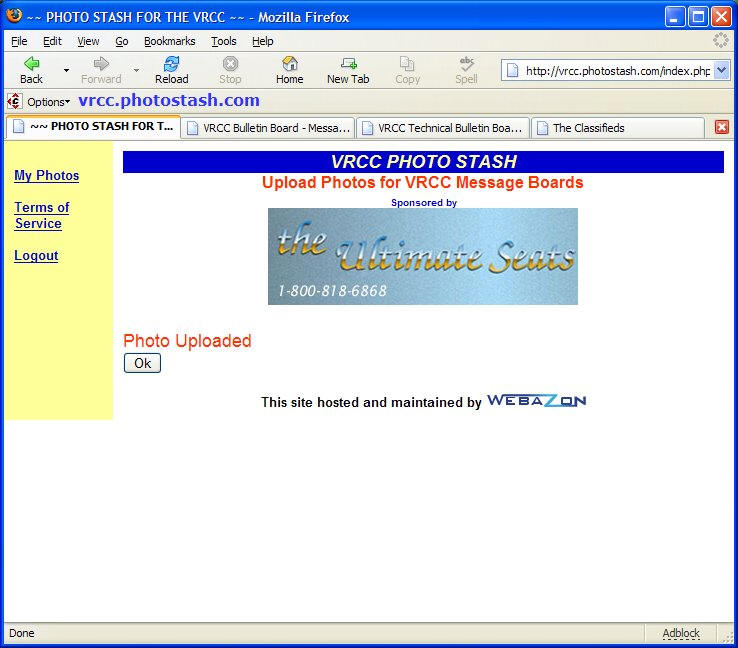This screenshot has height=648, width=738.
Task: Open the Bookmarks menu
Action: point(170,41)
